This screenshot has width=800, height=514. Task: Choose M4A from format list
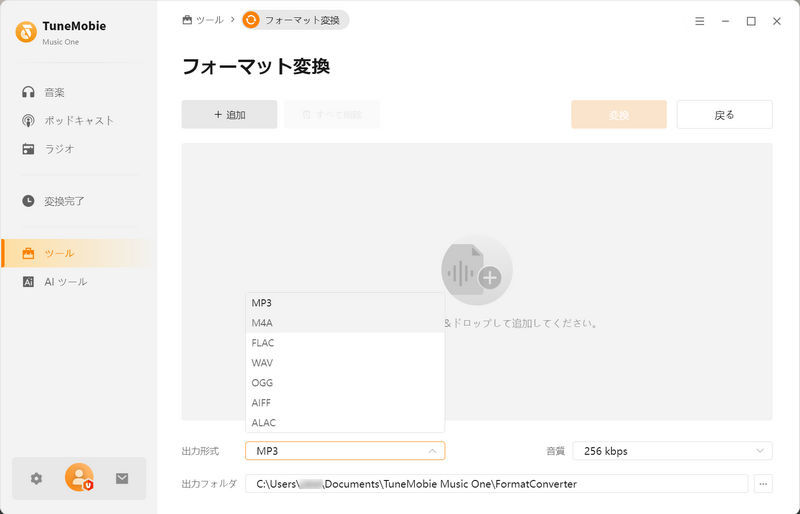click(345, 323)
